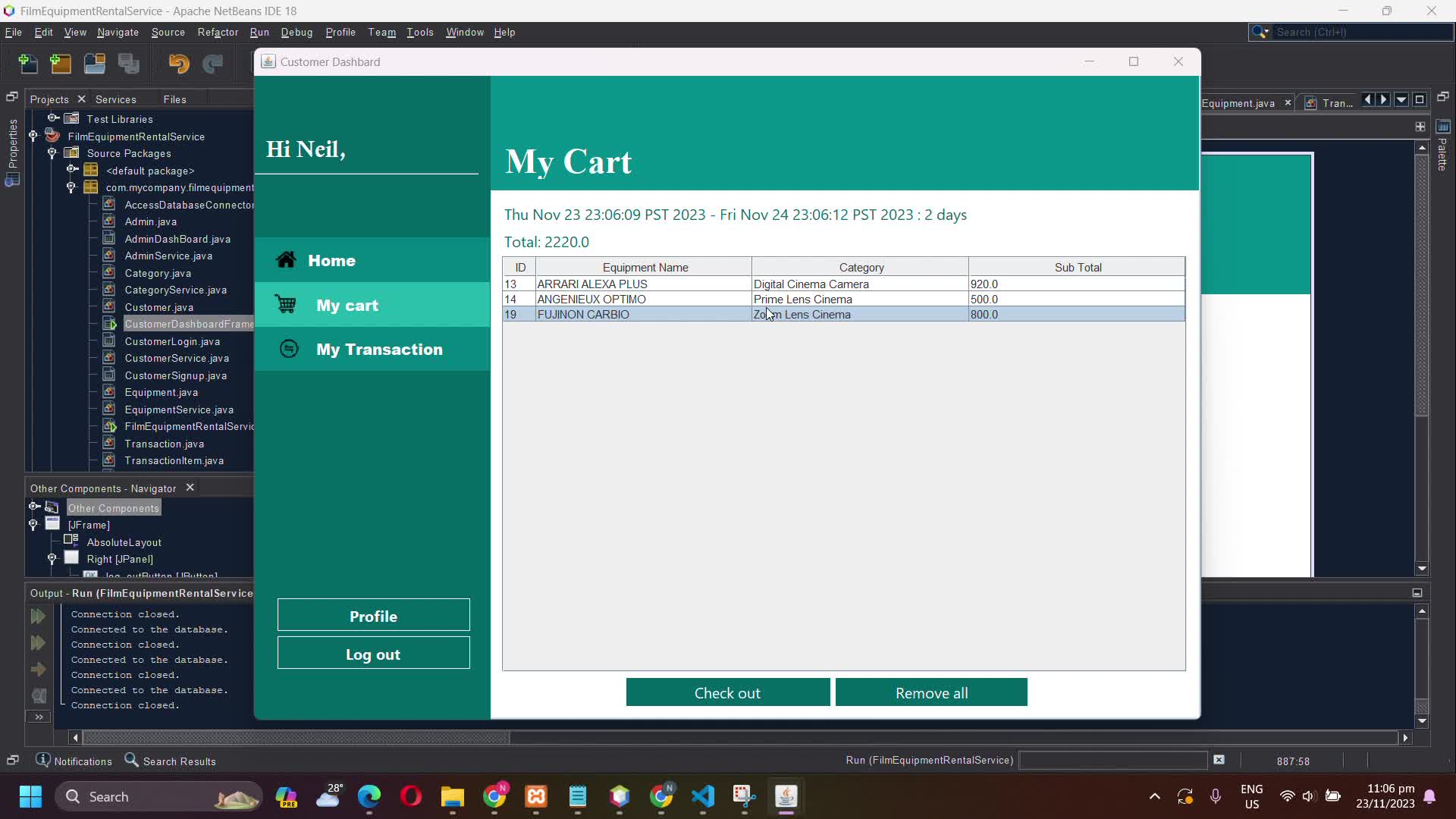Open Visual Studio Code from the taskbar

[703, 796]
